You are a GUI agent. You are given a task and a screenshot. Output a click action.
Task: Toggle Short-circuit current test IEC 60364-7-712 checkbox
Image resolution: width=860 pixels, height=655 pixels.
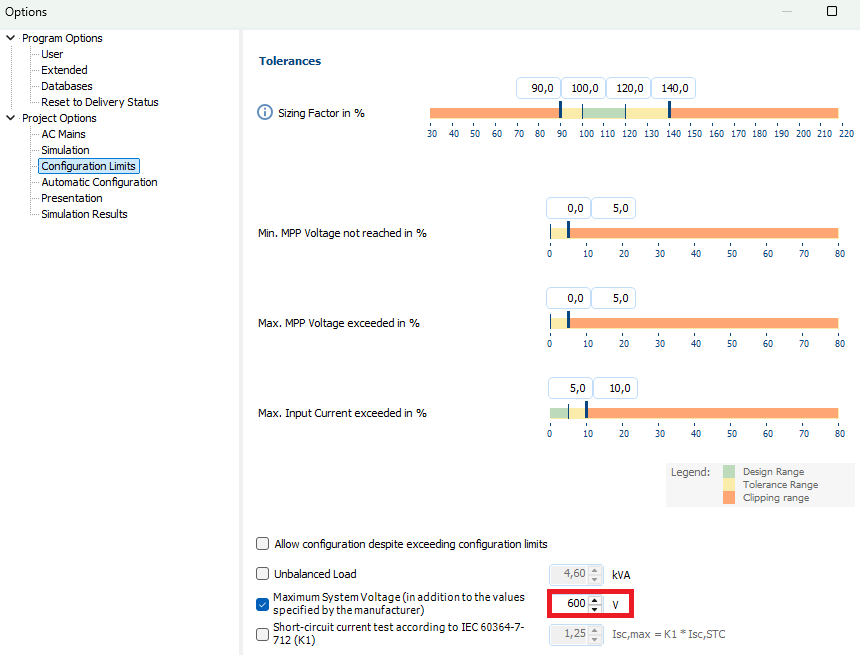(263, 634)
